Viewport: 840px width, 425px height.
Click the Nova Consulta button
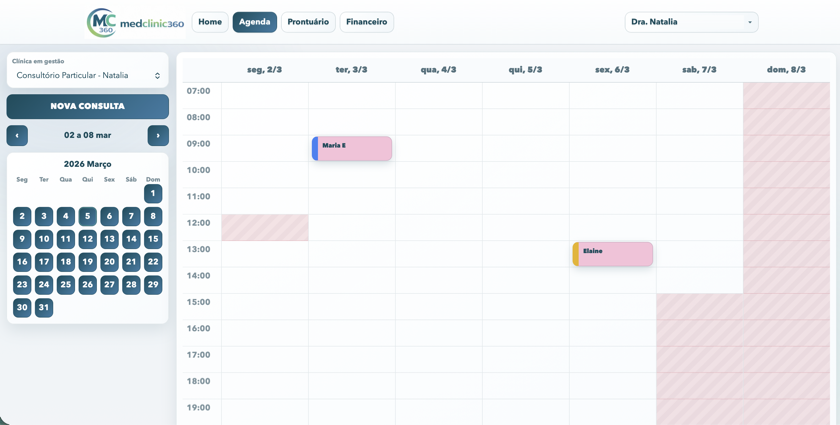[87, 106]
